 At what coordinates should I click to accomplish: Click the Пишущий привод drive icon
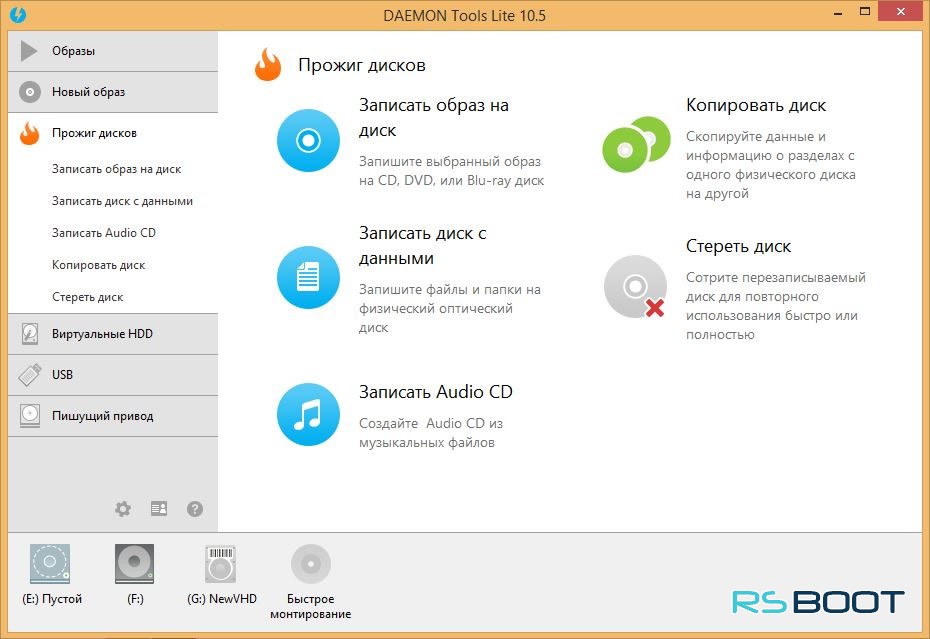[30, 416]
